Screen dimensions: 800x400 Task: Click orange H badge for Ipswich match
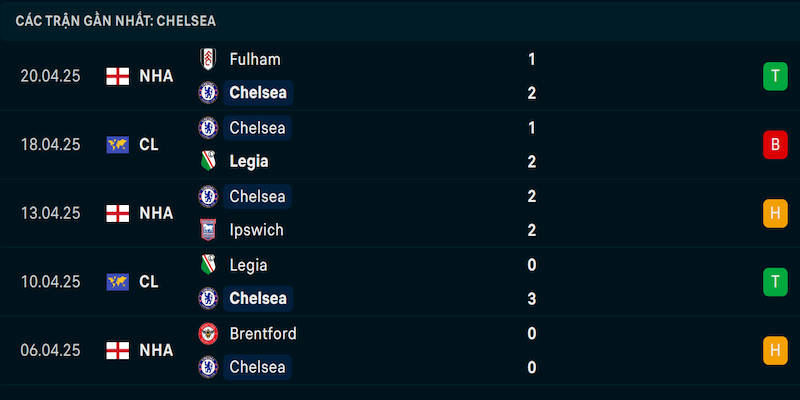click(775, 213)
